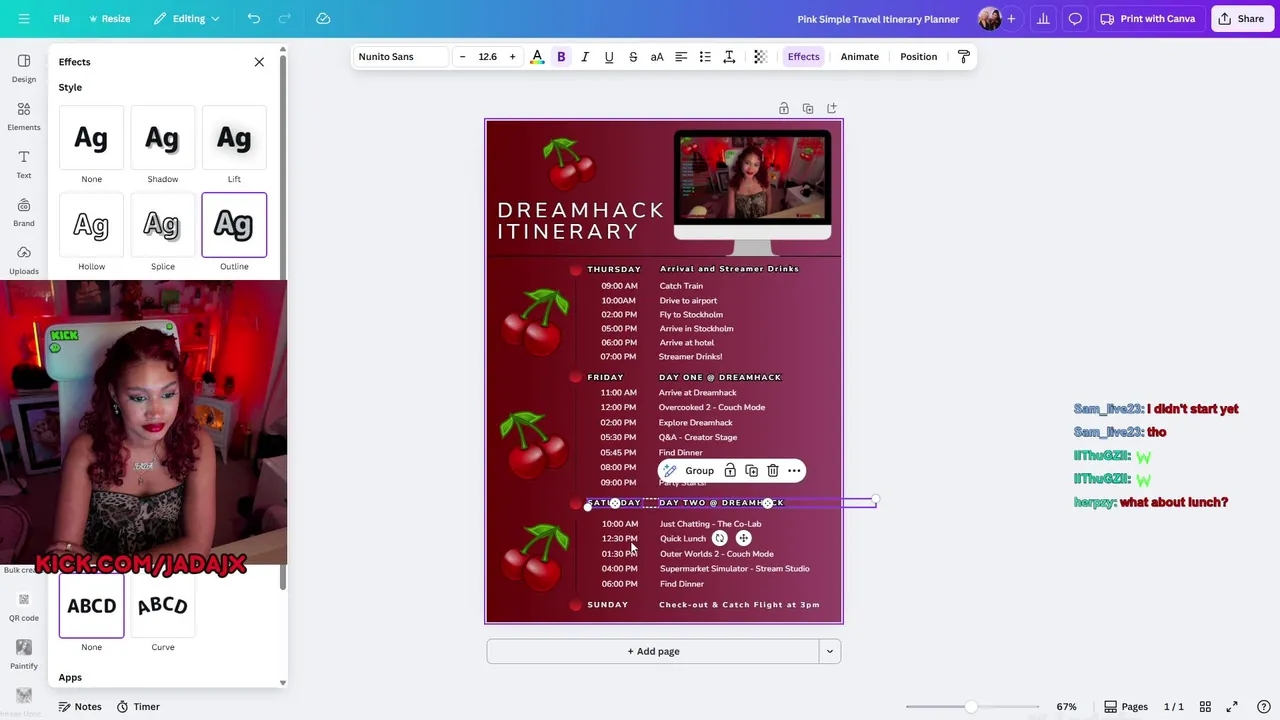This screenshot has width=1280, height=720.
Task: Open the QR code app
Action: [x=24, y=606]
